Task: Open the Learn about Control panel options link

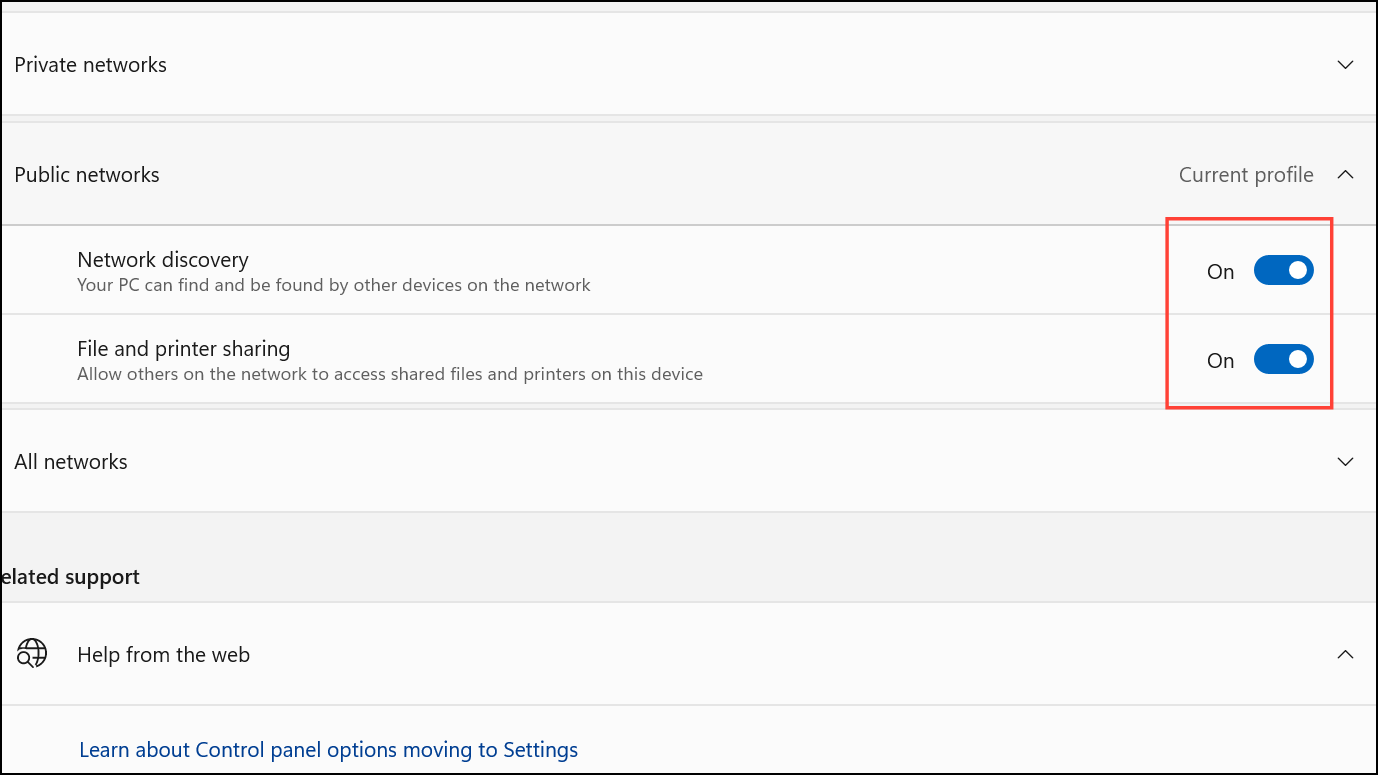Action: coord(328,750)
